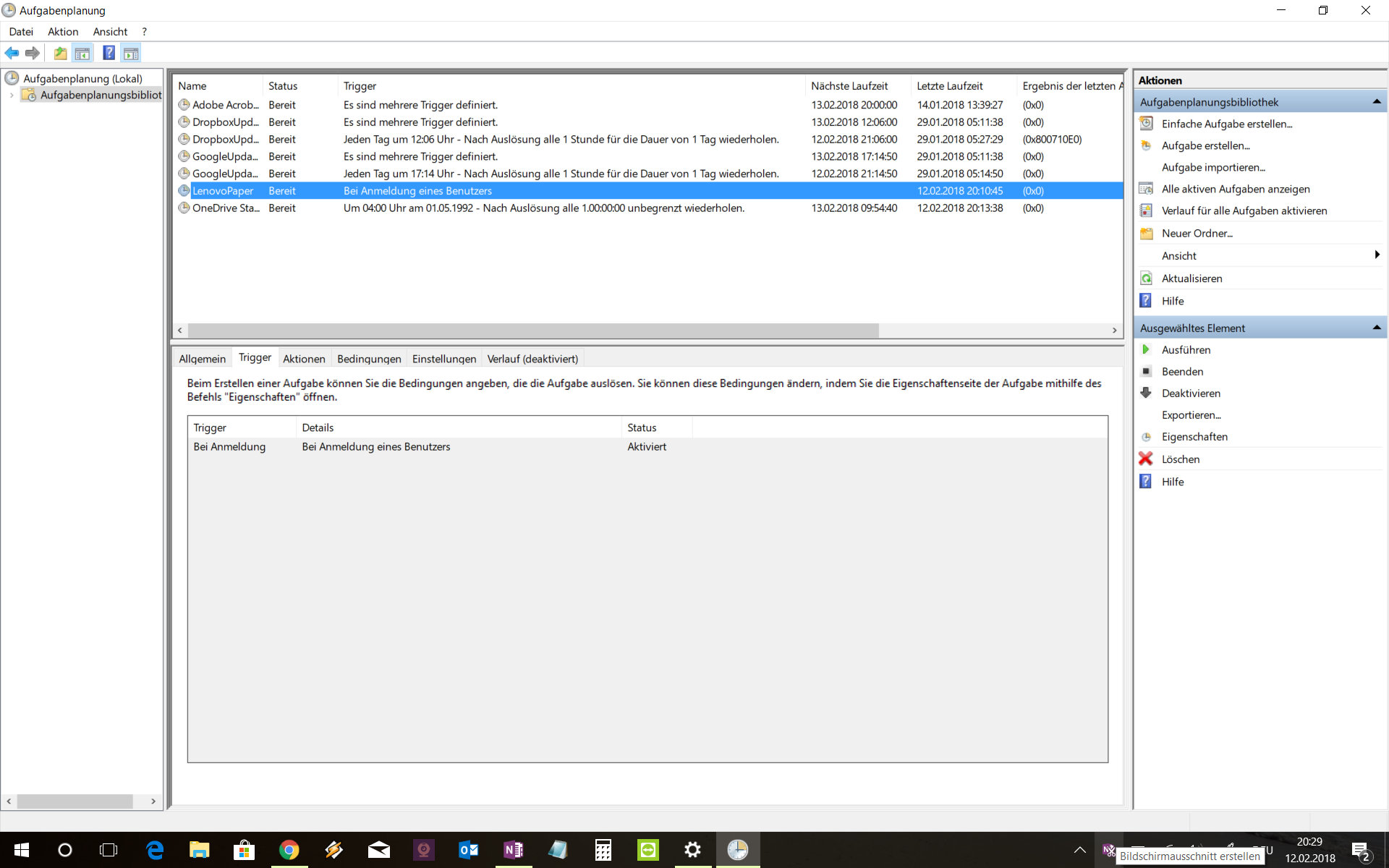Open the Aktion menu
This screenshot has height=868, width=1389.
tap(63, 31)
